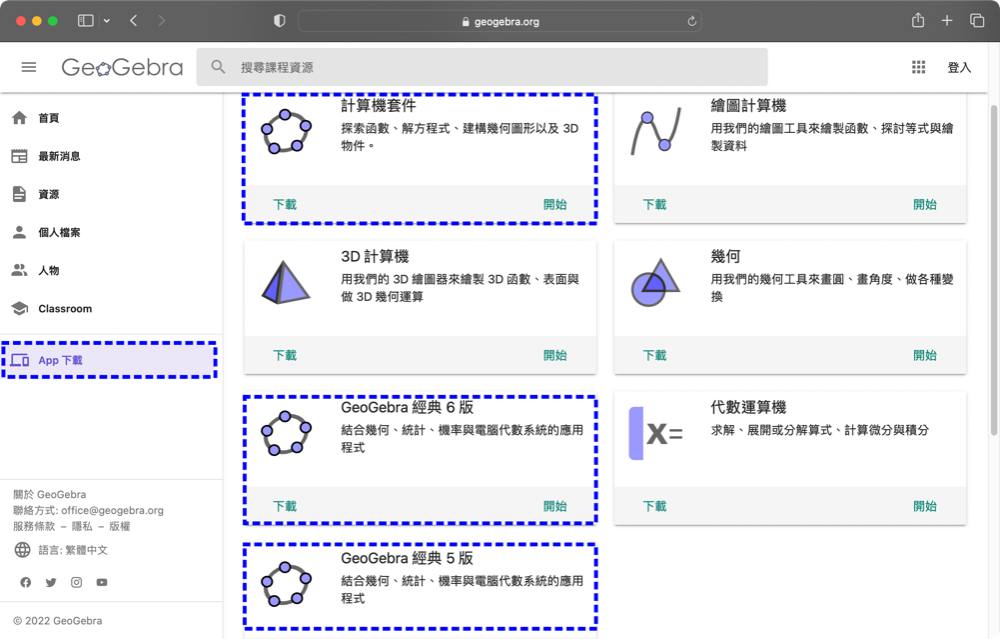Open the 關於 GeoGebra link
1000x639 pixels.
point(50,494)
